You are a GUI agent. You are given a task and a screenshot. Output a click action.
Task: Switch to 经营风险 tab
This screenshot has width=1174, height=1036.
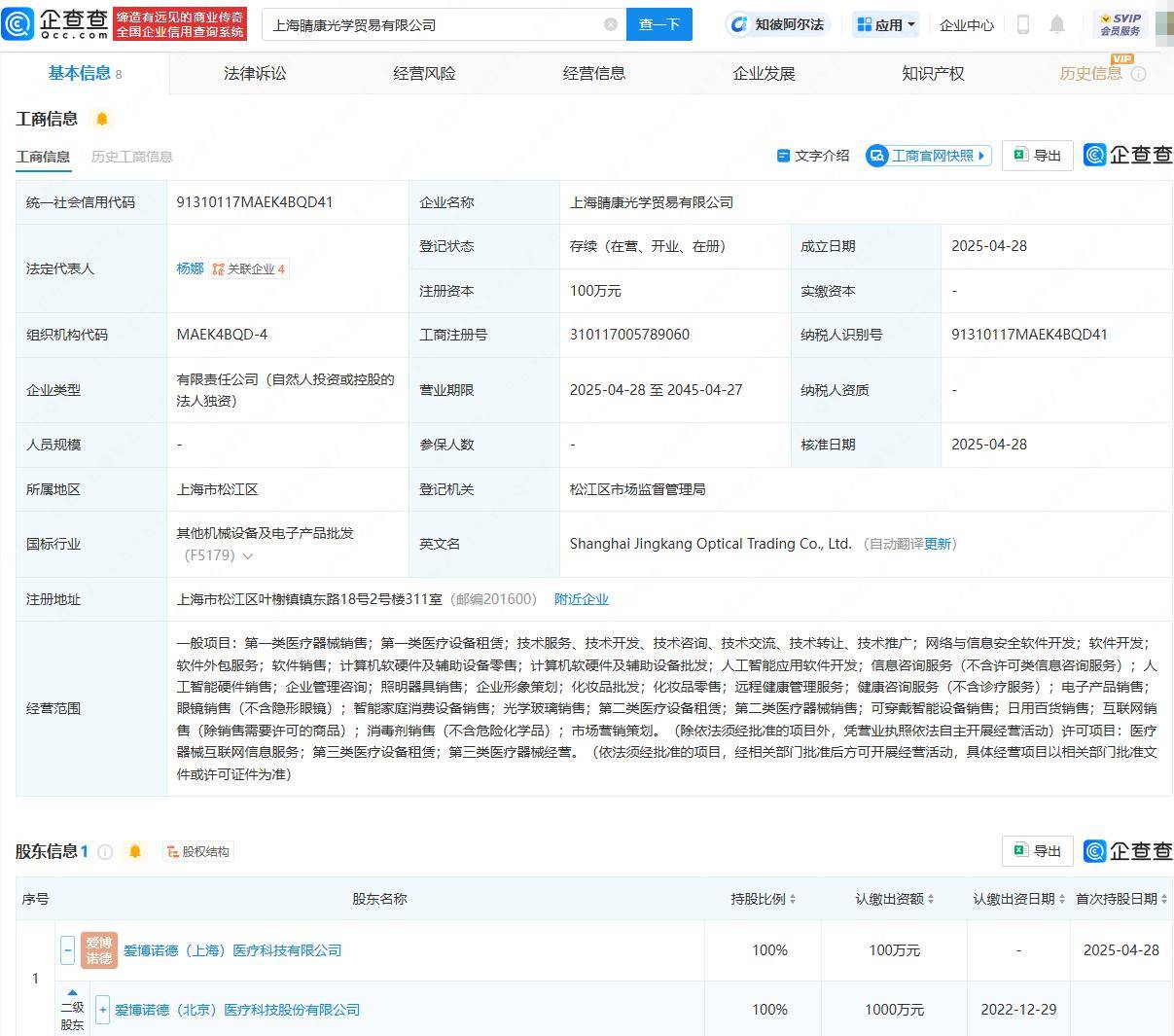424,74
